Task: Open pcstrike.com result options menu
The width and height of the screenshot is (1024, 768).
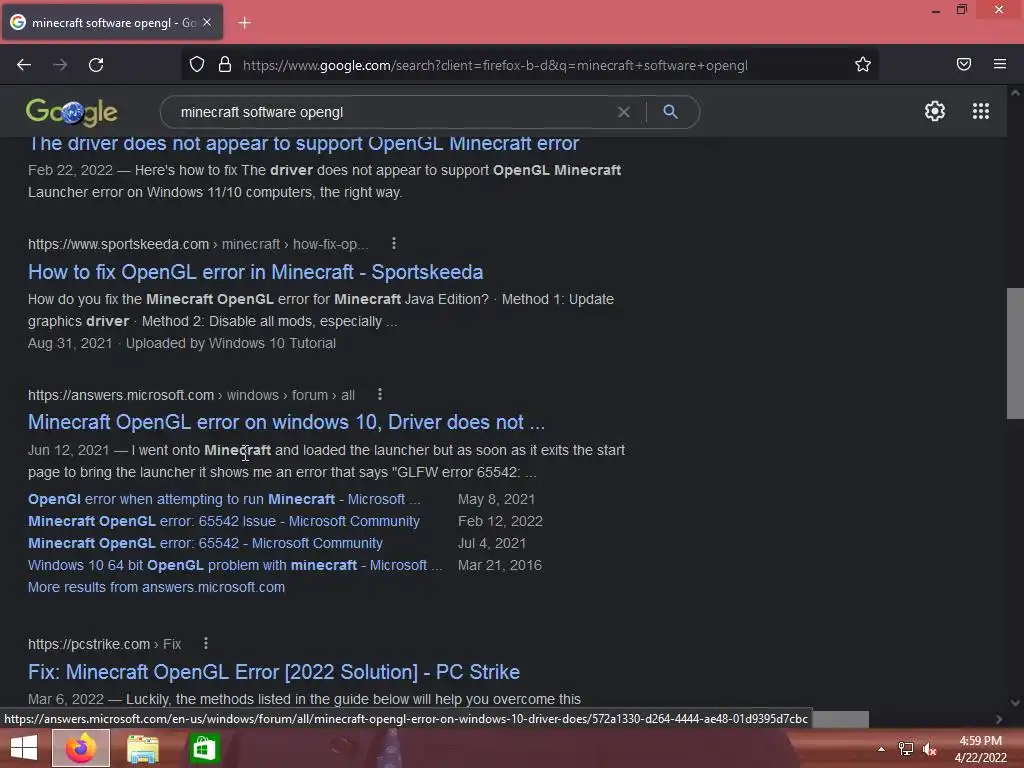Action: 206,643
